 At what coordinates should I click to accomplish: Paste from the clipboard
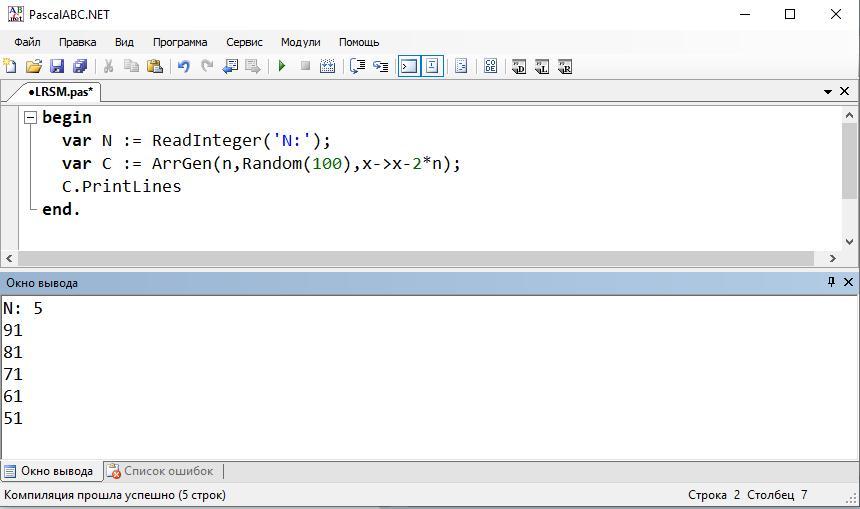tap(155, 66)
